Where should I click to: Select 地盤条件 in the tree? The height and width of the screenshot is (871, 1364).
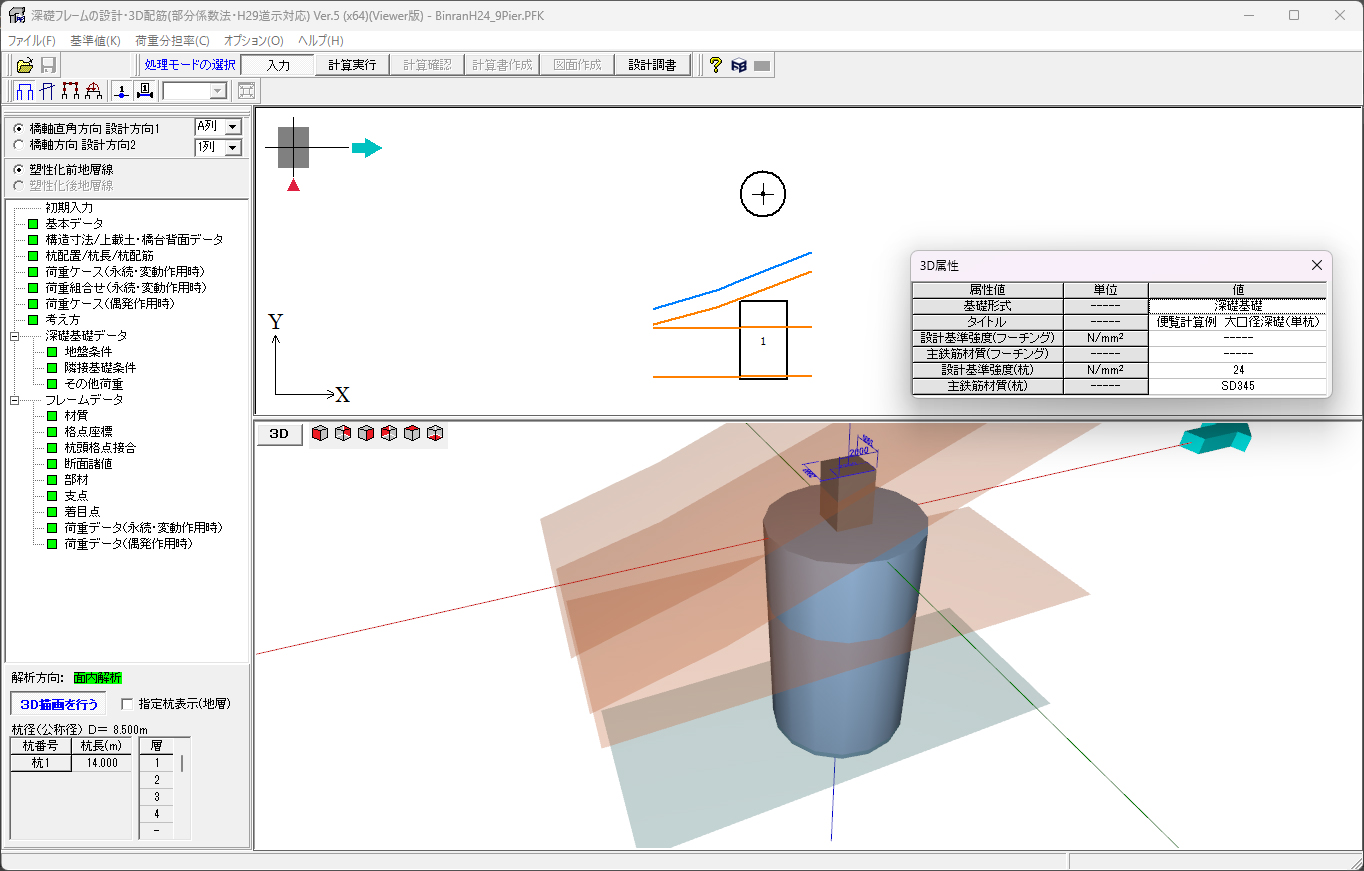point(88,352)
